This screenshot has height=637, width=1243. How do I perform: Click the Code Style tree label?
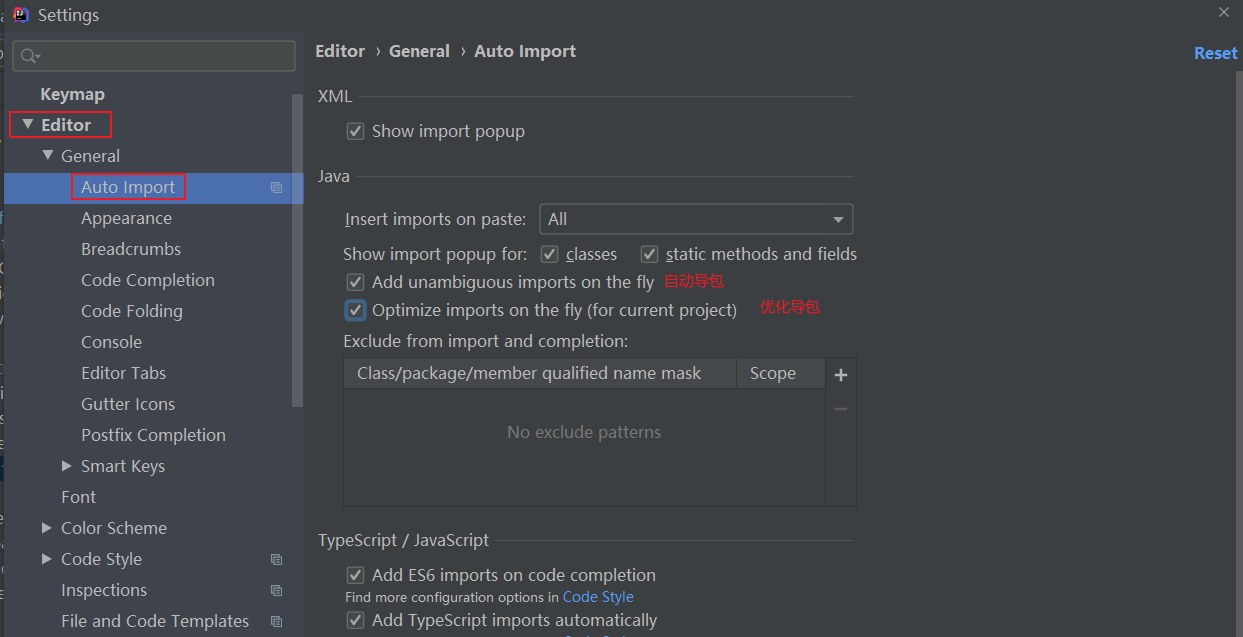pyautogui.click(x=101, y=559)
